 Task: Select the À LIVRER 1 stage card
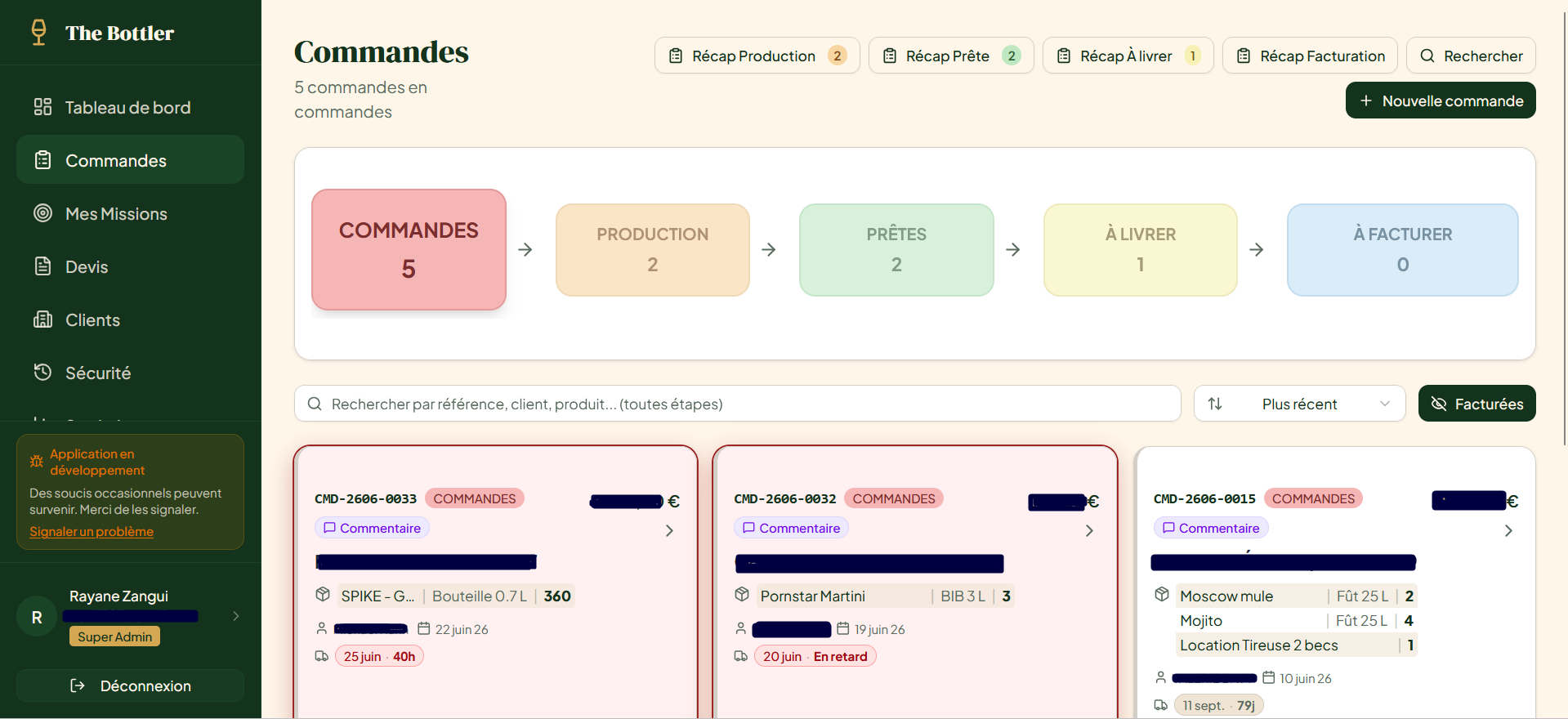pos(1140,249)
